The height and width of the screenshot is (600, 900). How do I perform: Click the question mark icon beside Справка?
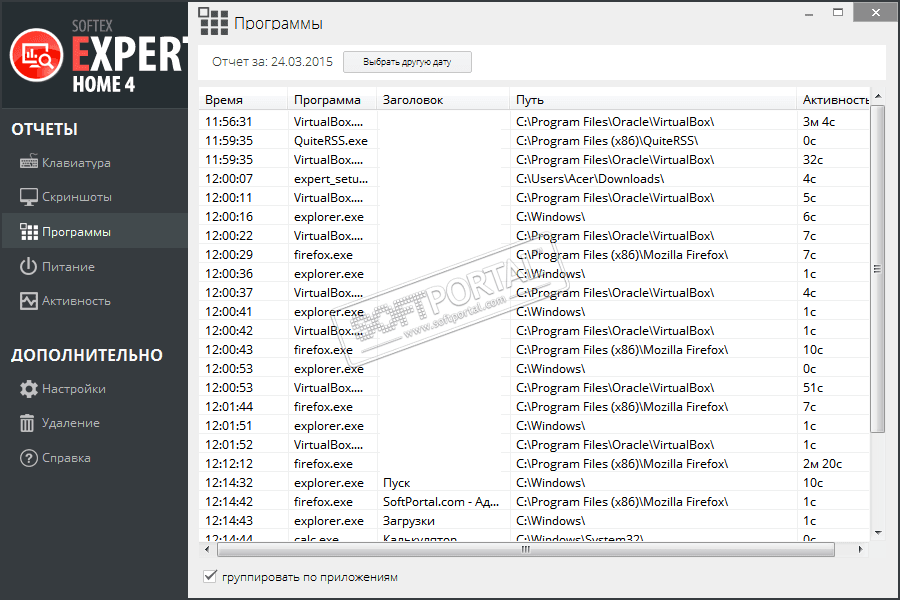pyautogui.click(x=29, y=458)
